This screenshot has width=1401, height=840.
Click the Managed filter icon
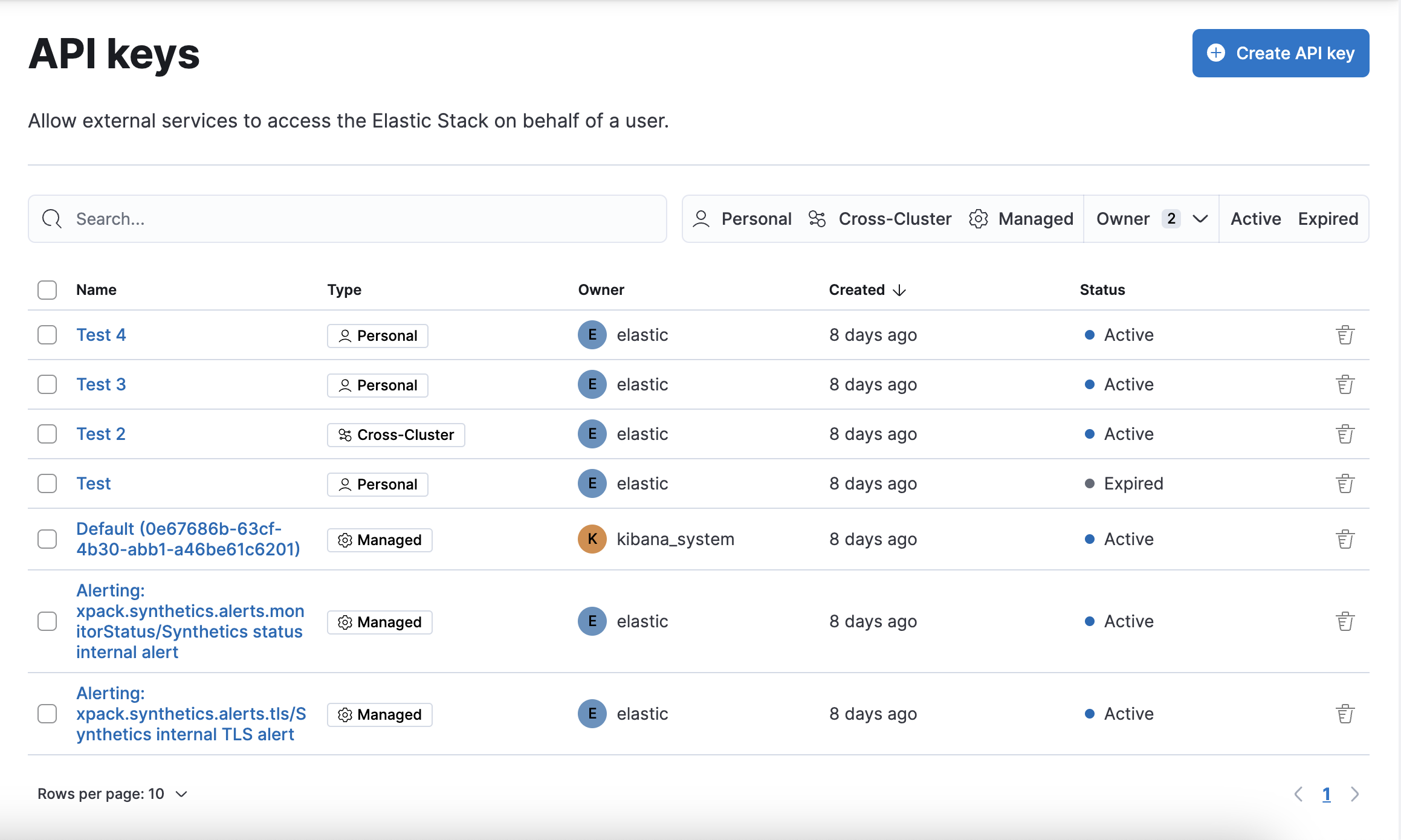pyautogui.click(x=979, y=218)
